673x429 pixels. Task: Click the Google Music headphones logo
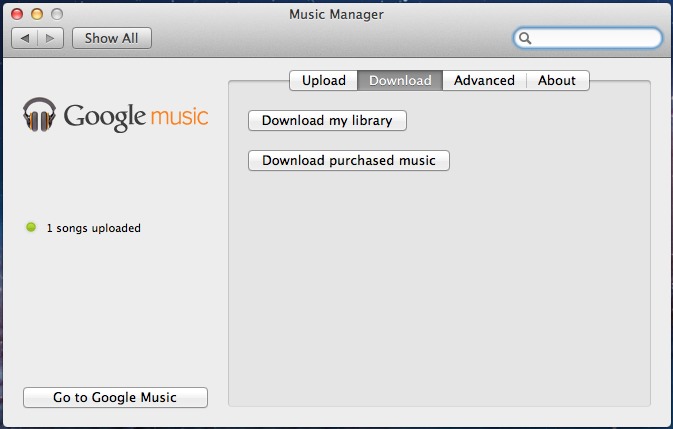(x=39, y=115)
